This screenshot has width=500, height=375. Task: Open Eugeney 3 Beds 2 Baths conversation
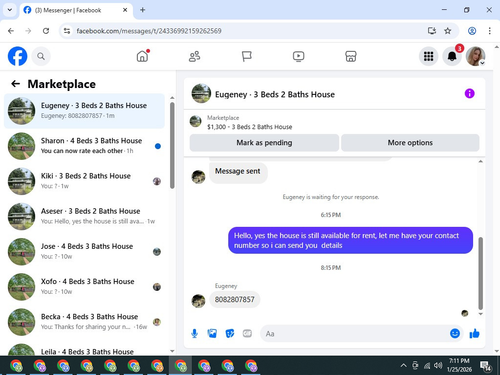pos(84,111)
